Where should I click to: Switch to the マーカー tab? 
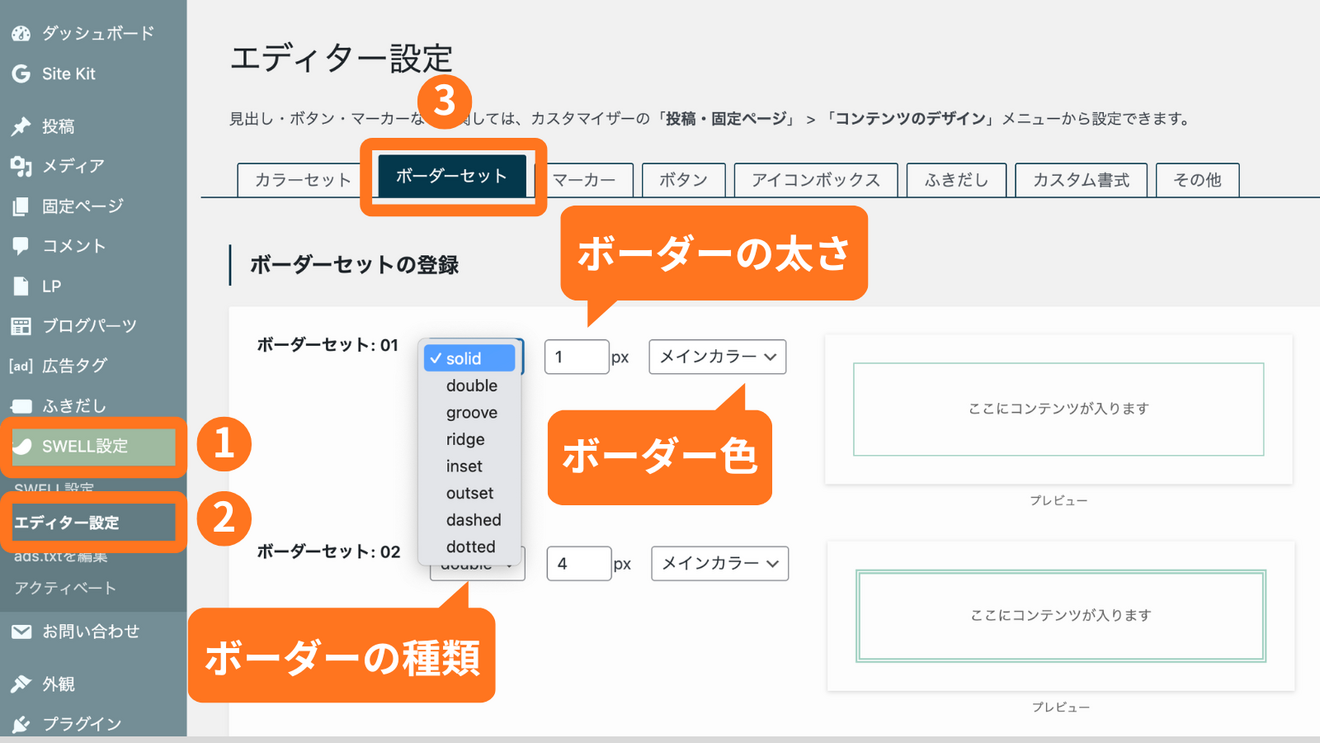point(584,180)
